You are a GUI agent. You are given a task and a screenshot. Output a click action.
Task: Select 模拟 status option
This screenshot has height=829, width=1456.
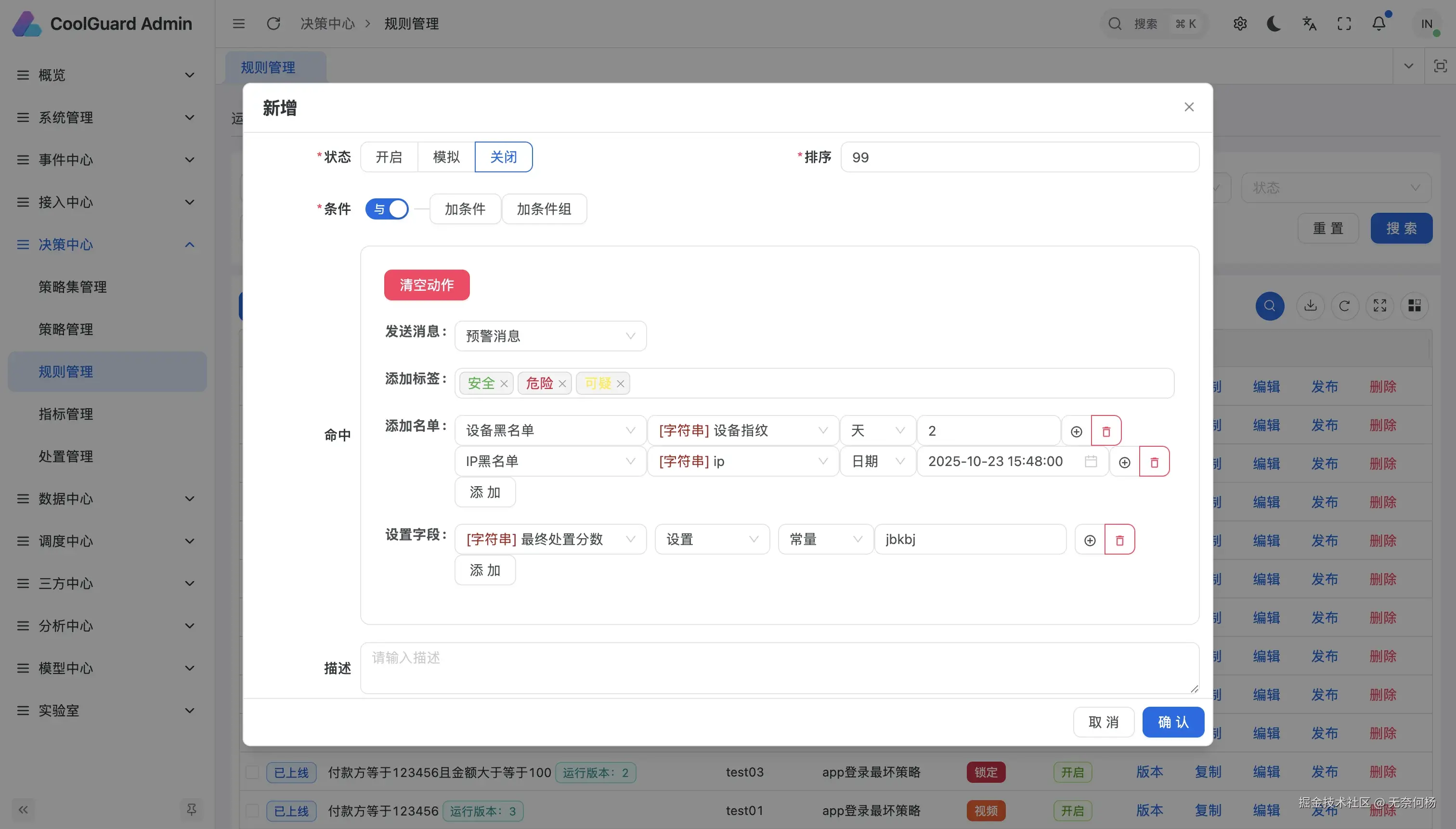coord(446,157)
